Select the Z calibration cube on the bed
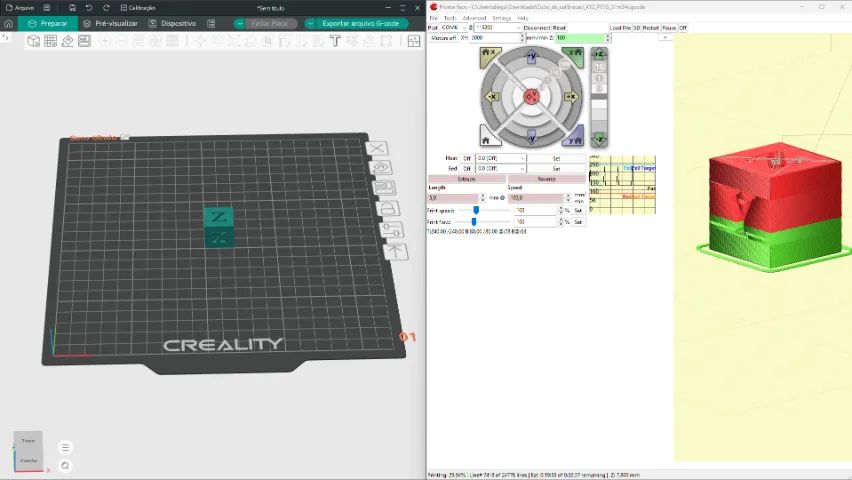 click(x=218, y=227)
